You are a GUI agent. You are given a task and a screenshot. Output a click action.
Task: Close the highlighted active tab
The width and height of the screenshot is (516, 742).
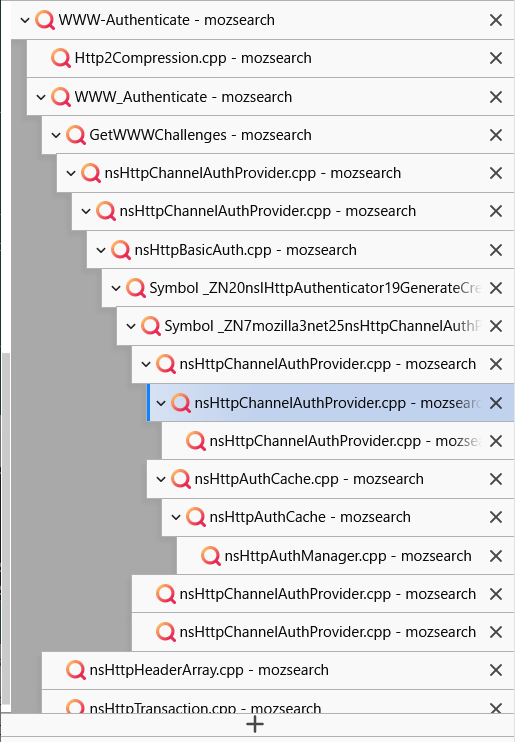[x=496, y=403]
